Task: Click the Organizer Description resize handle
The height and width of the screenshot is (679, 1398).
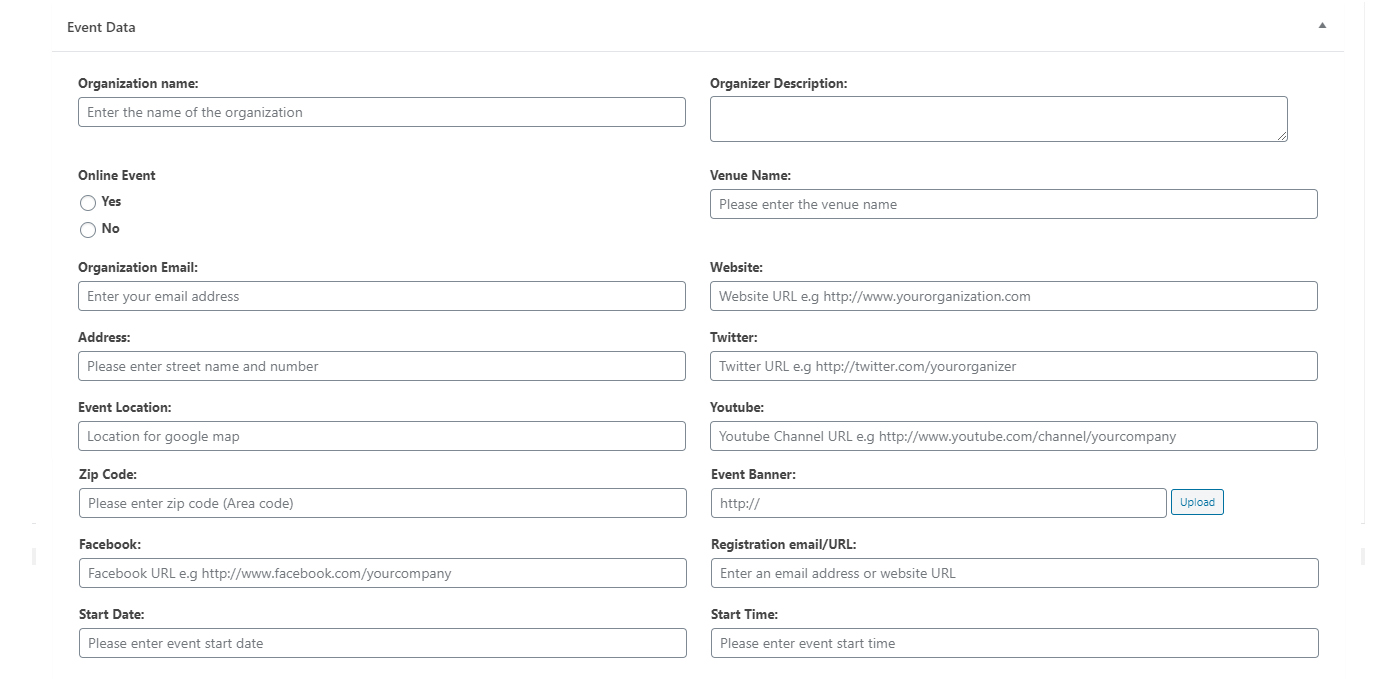Action: 1282,136
